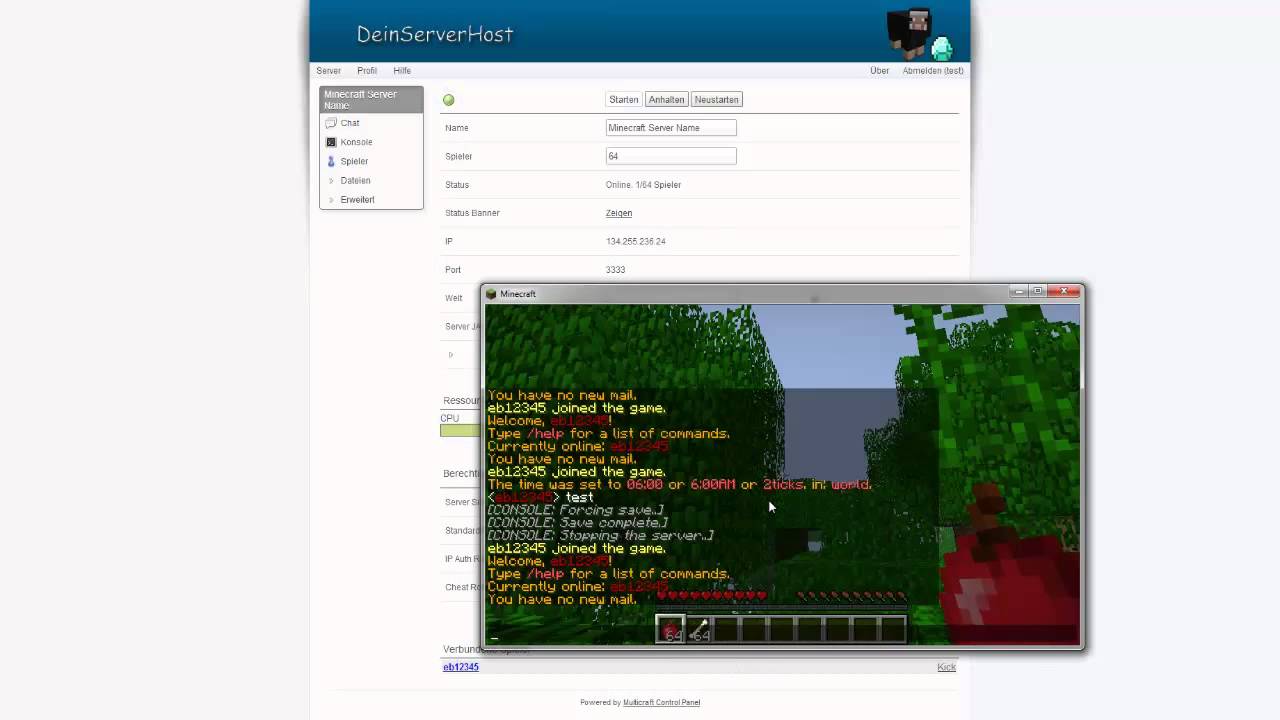
Task: Click the DeinServerHost site title
Action: point(435,34)
